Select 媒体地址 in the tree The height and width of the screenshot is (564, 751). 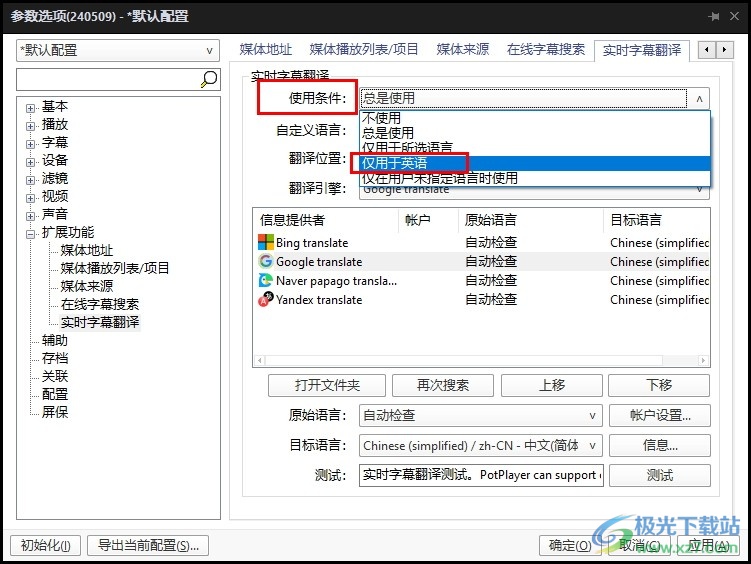(x=87, y=250)
